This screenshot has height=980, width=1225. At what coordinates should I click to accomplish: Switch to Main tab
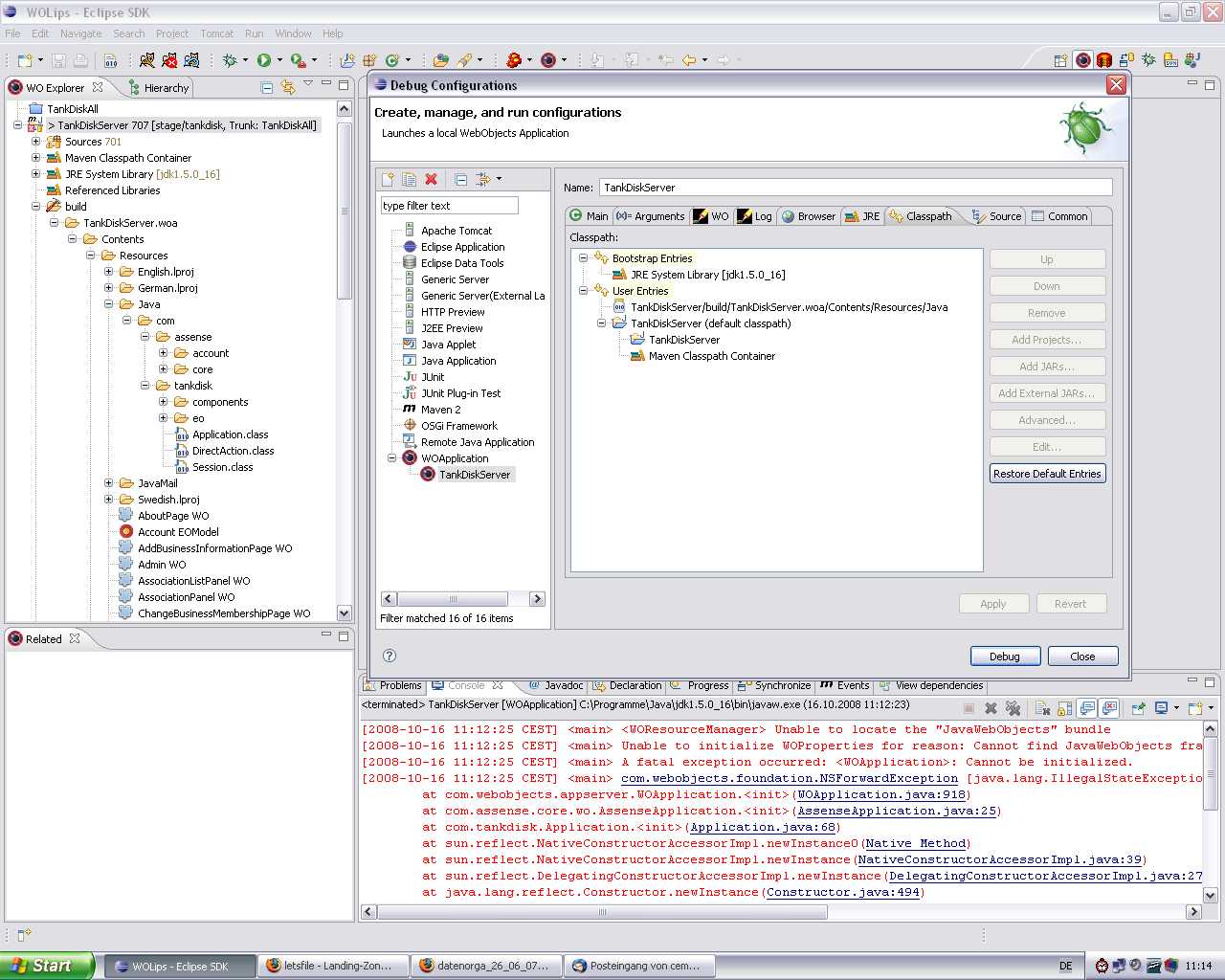(x=589, y=216)
